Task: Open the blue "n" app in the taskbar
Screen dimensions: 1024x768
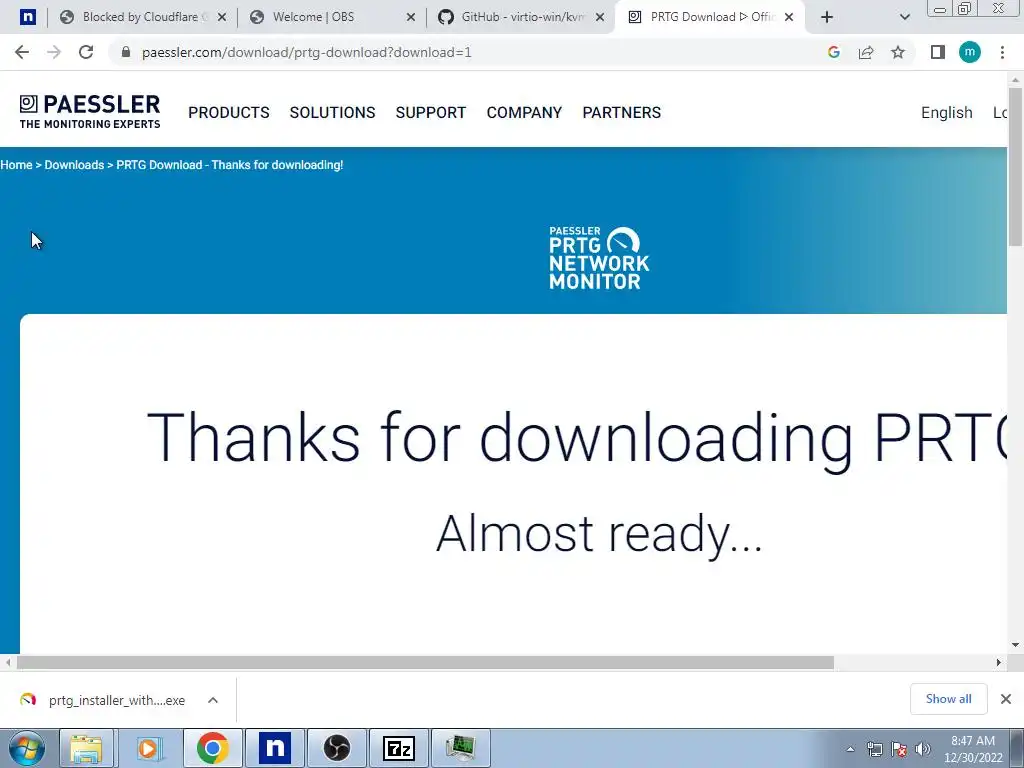Action: tap(274, 748)
